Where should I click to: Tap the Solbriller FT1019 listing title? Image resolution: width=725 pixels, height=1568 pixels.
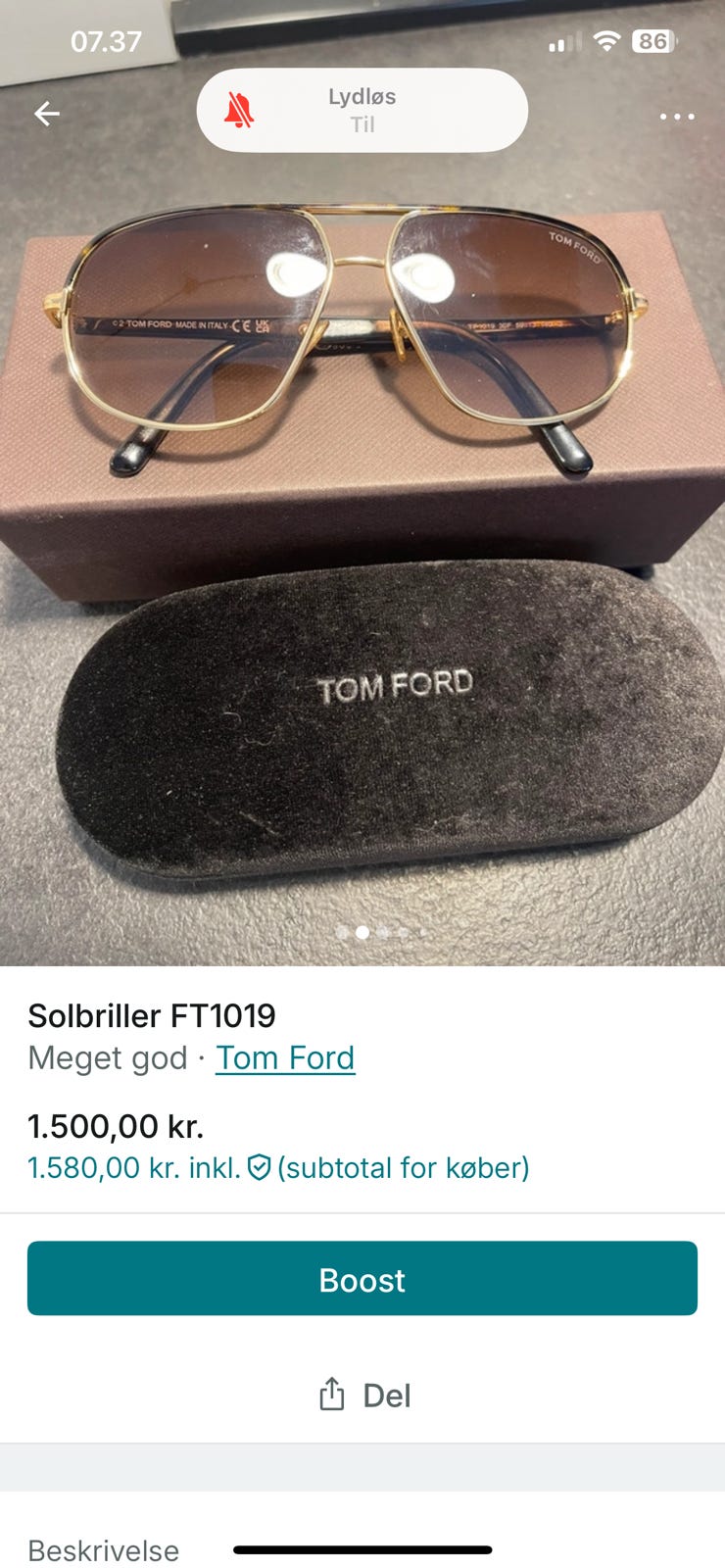coord(152,1016)
